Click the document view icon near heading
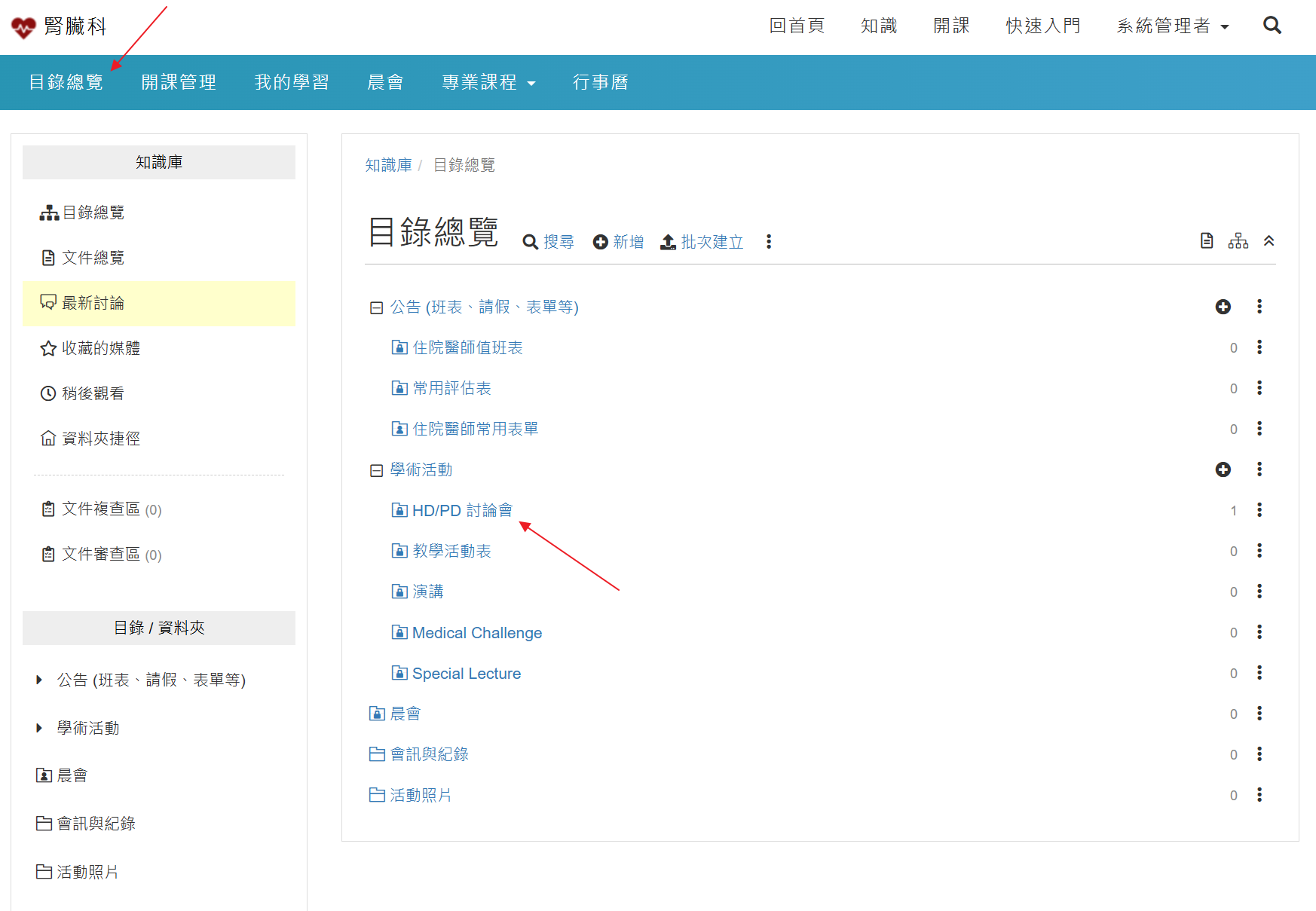 1207,241
